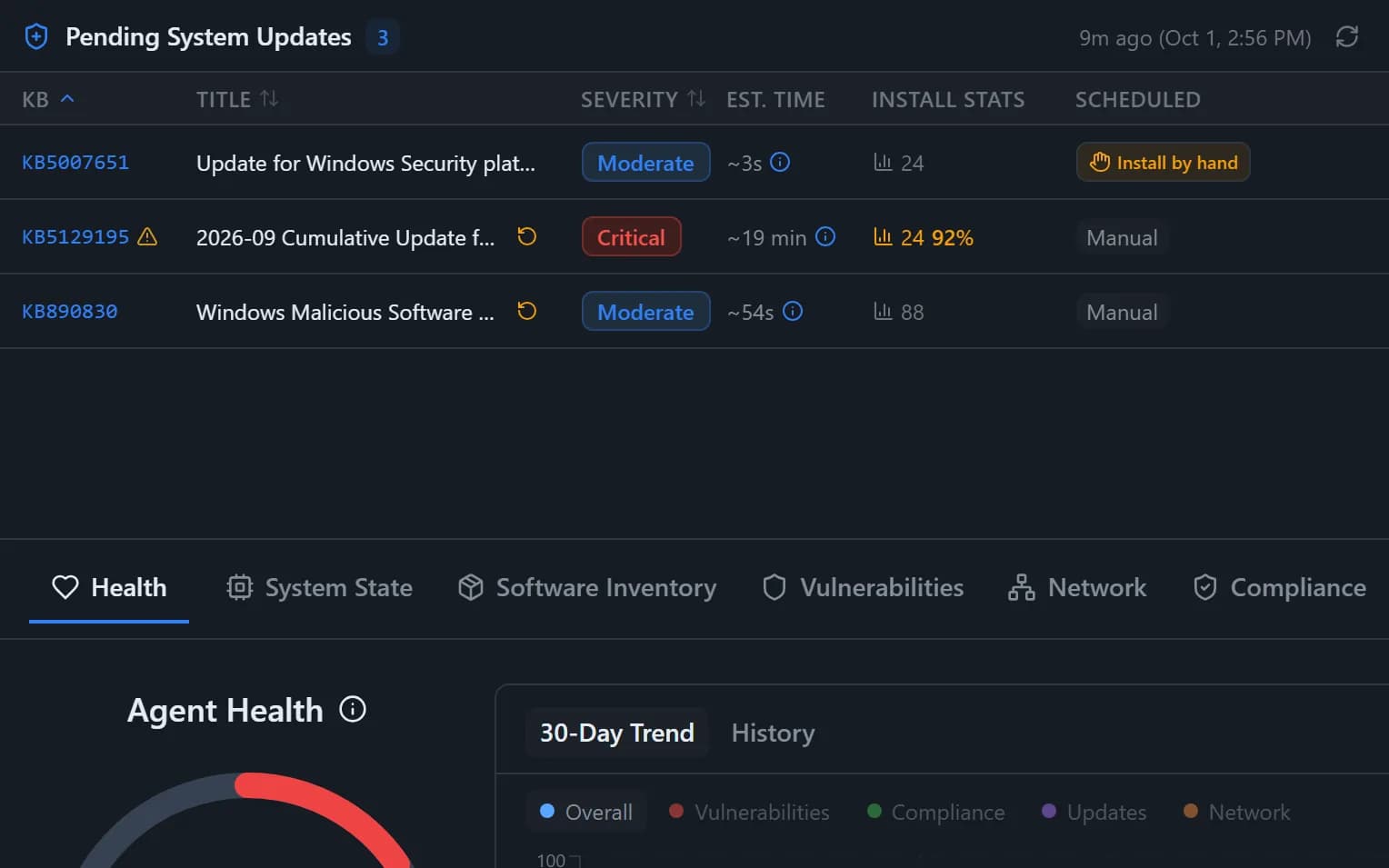The height and width of the screenshot is (868, 1389).
Task: Click the INSTALL STATS column header
Action: (x=948, y=99)
